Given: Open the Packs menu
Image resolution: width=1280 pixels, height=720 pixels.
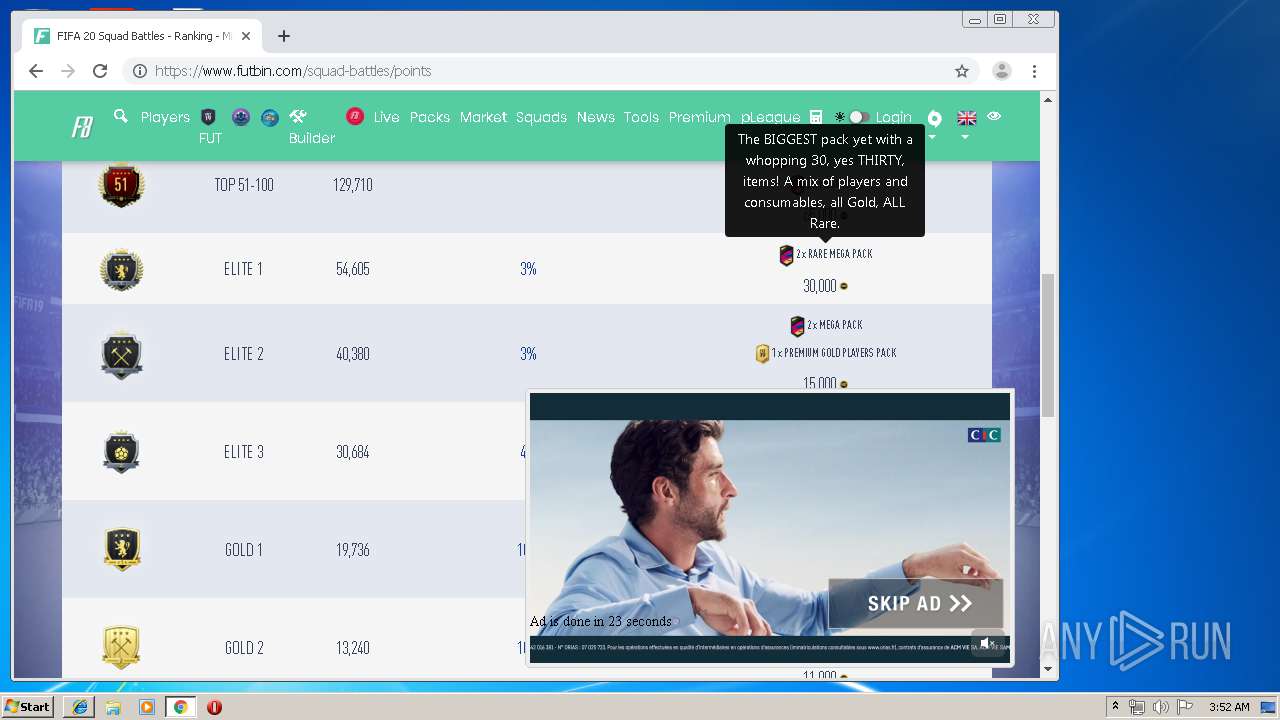Looking at the screenshot, I should tap(430, 117).
